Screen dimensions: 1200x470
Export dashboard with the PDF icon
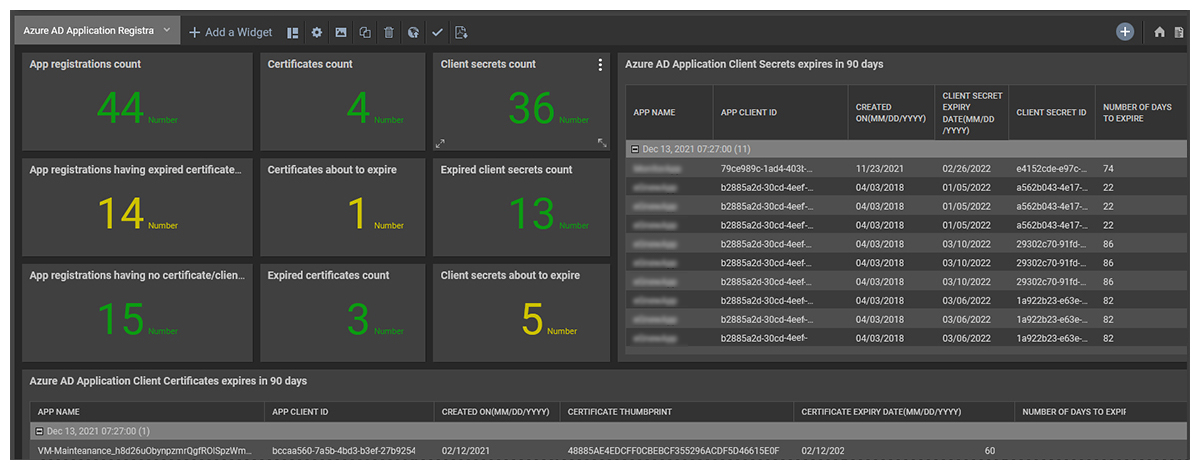tap(461, 32)
